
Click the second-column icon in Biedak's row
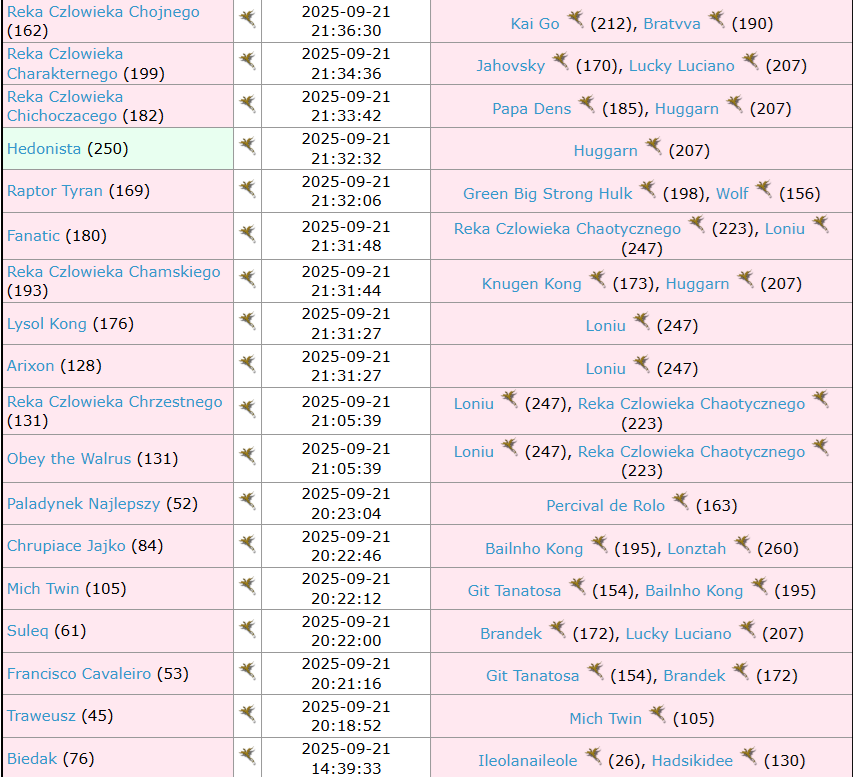tap(247, 757)
